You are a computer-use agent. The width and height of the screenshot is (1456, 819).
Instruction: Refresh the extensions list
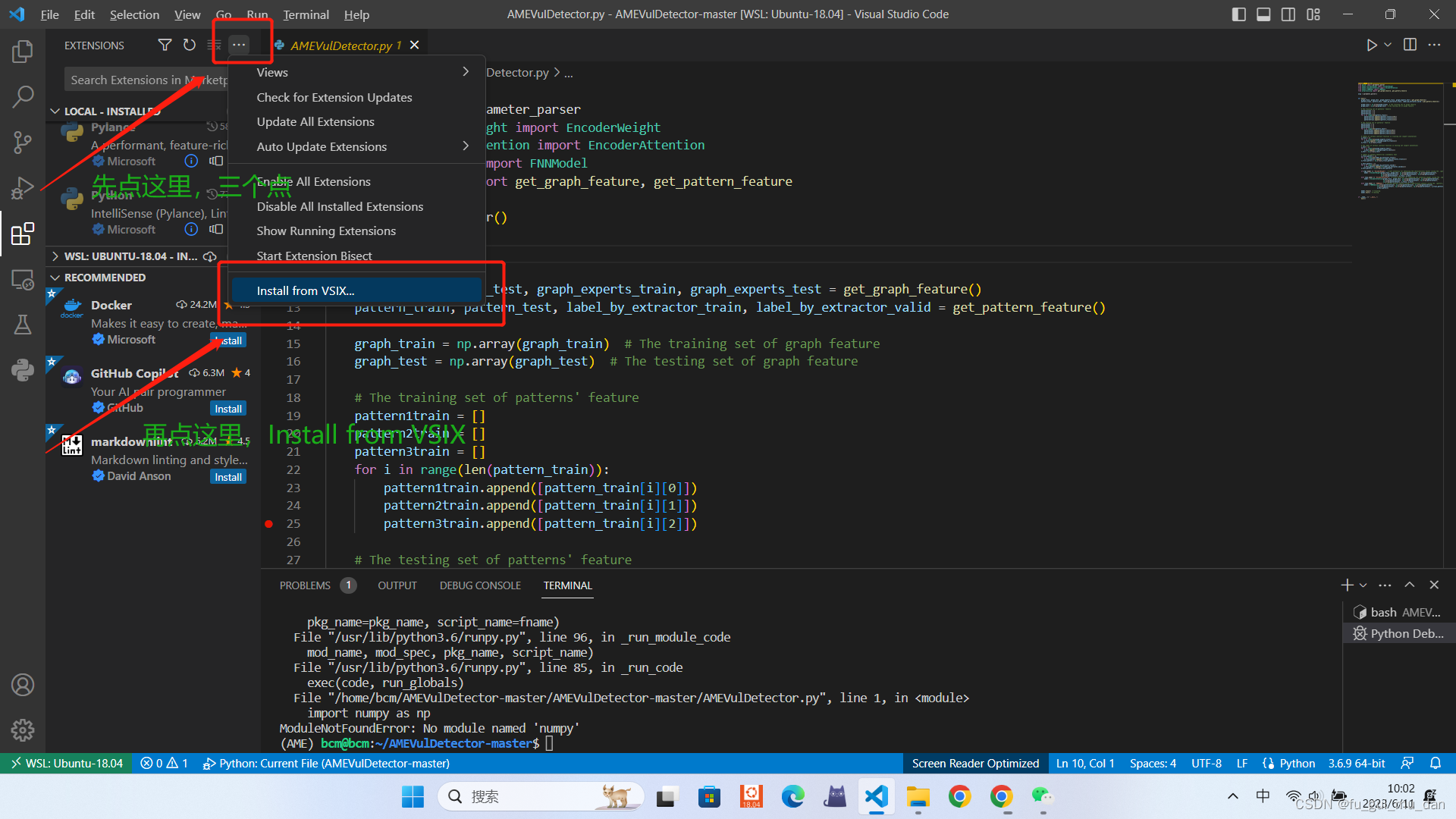point(190,45)
